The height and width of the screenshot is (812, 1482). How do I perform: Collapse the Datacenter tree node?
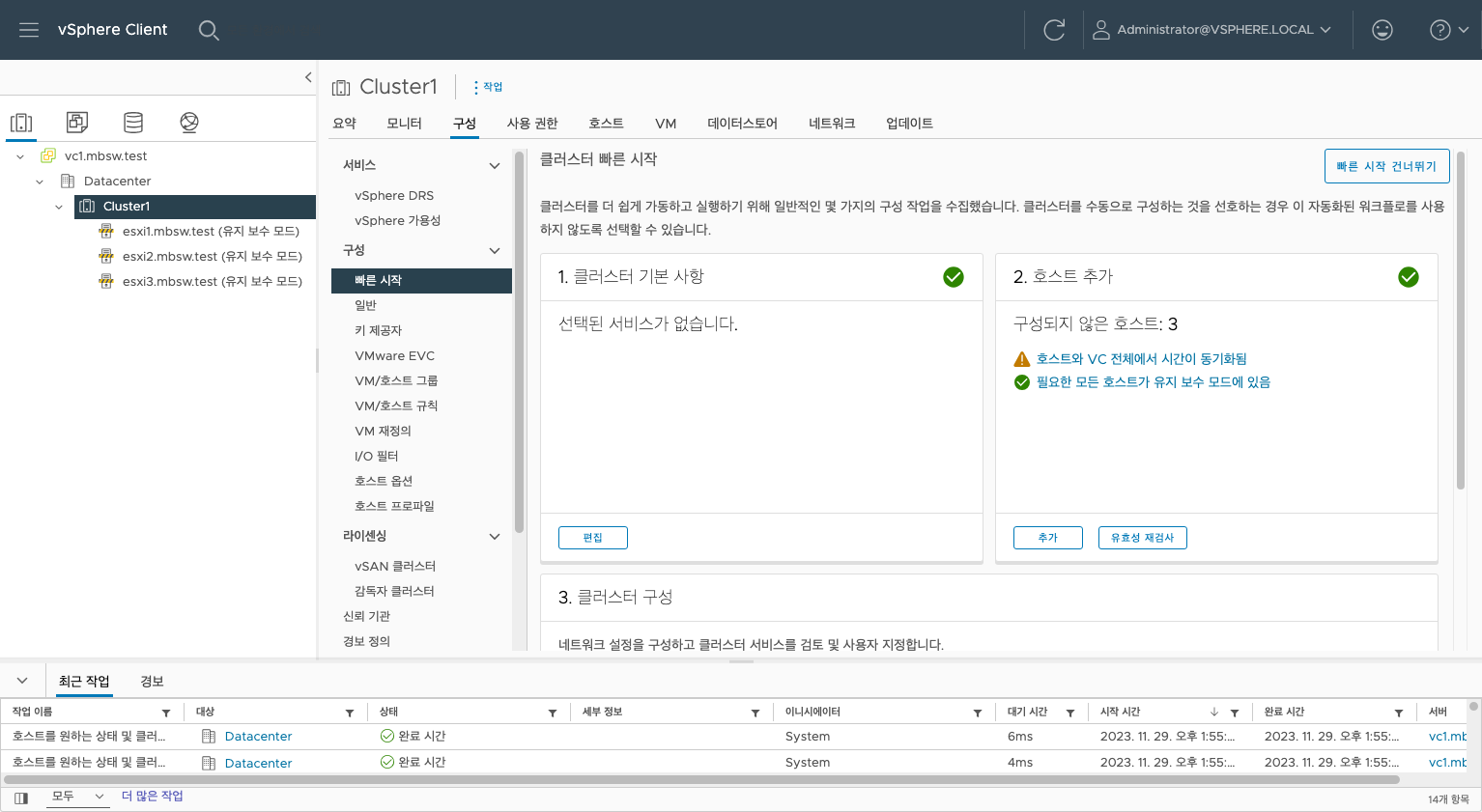(40, 182)
